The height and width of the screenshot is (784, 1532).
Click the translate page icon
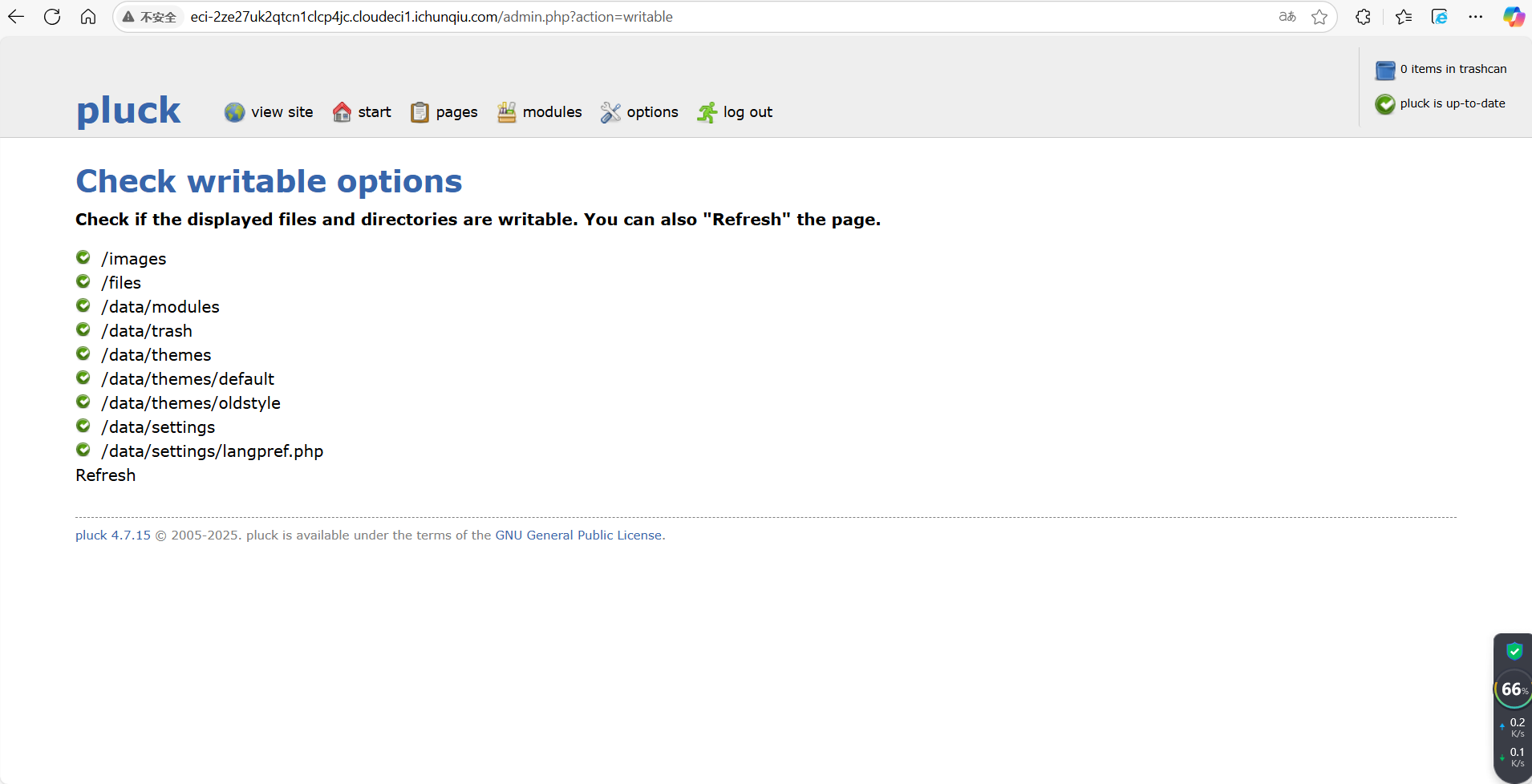pos(1287,17)
